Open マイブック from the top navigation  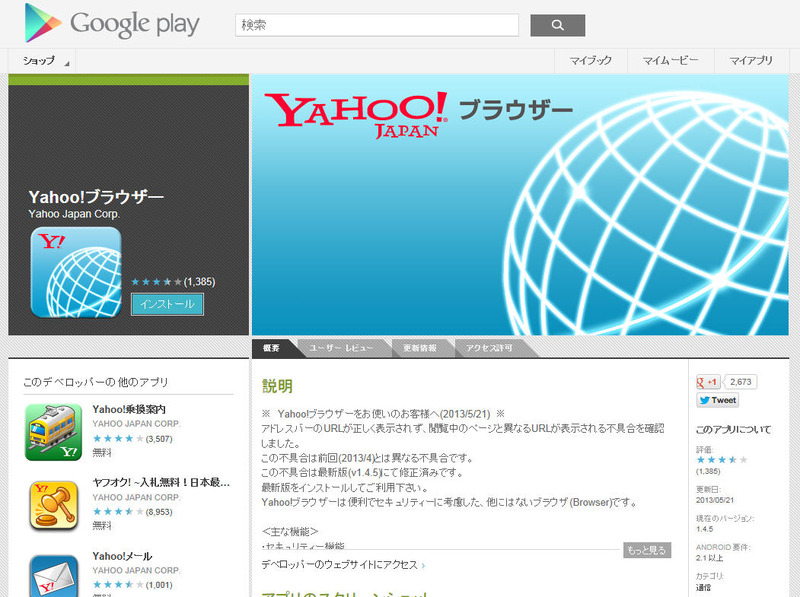pos(591,61)
